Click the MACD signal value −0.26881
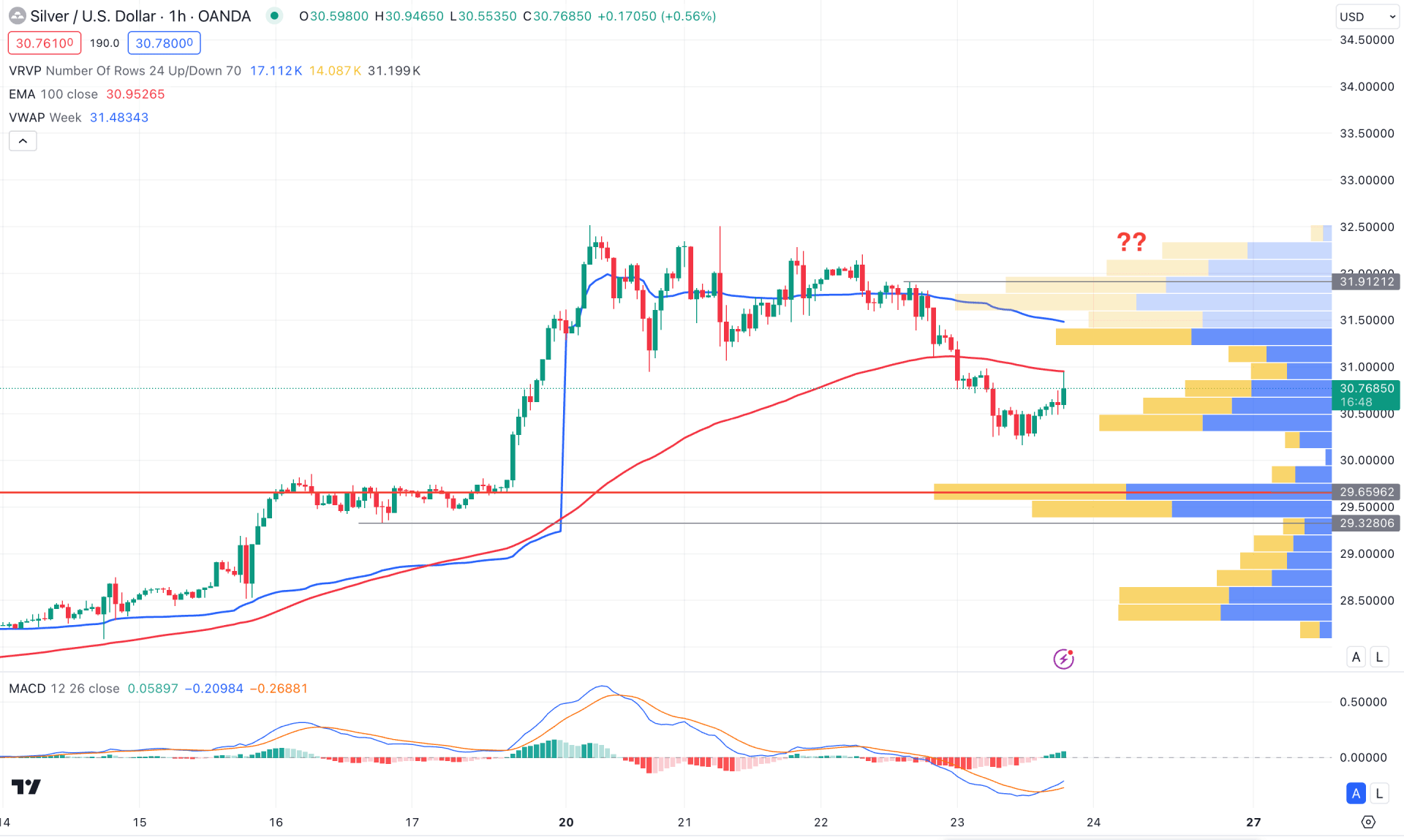Image resolution: width=1404 pixels, height=840 pixels. tap(279, 689)
